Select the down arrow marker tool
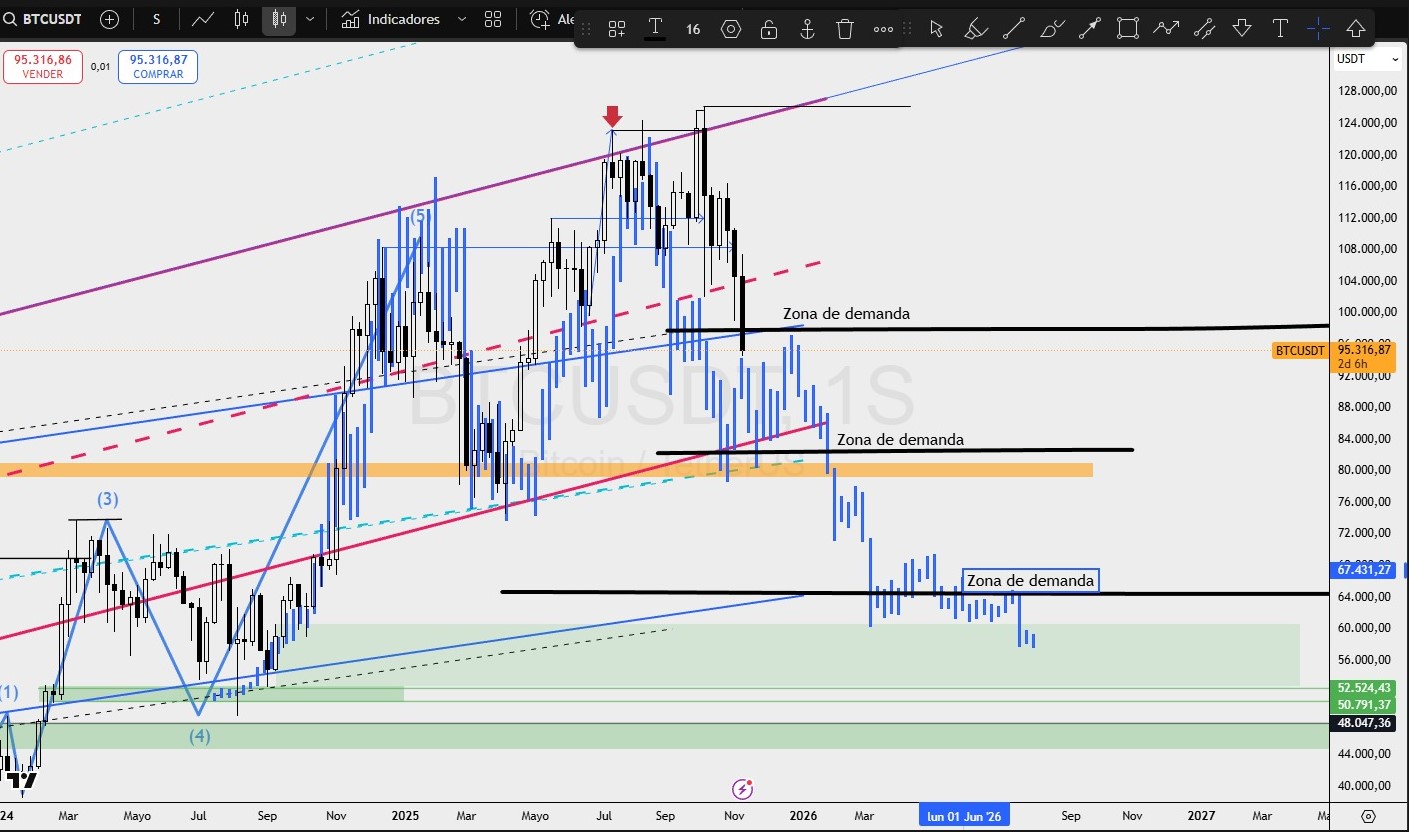 click(1242, 28)
